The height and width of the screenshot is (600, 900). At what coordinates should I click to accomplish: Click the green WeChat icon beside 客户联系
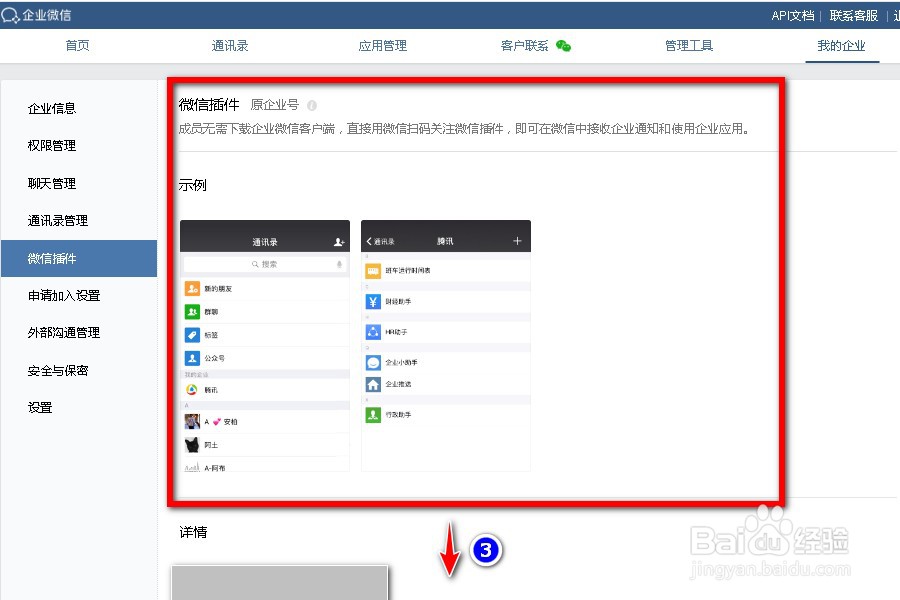click(x=564, y=46)
